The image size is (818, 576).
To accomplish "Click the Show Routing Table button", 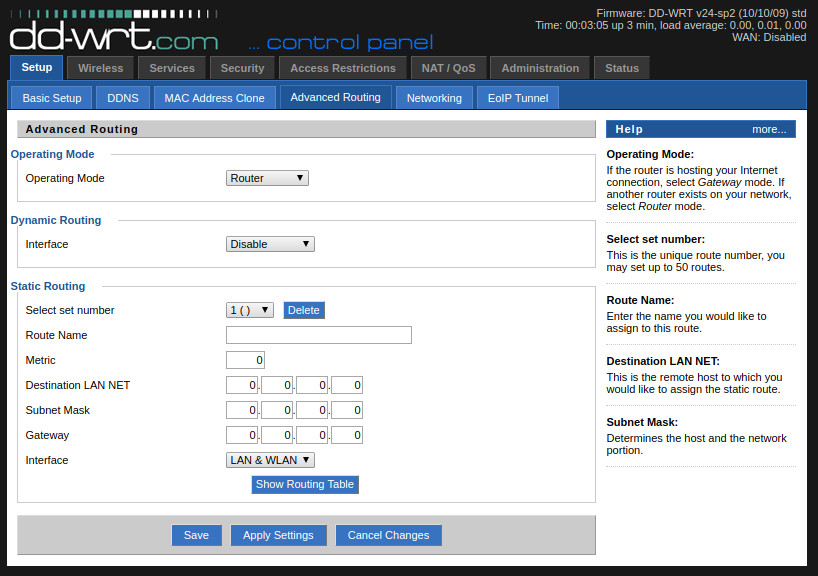I will click(305, 484).
